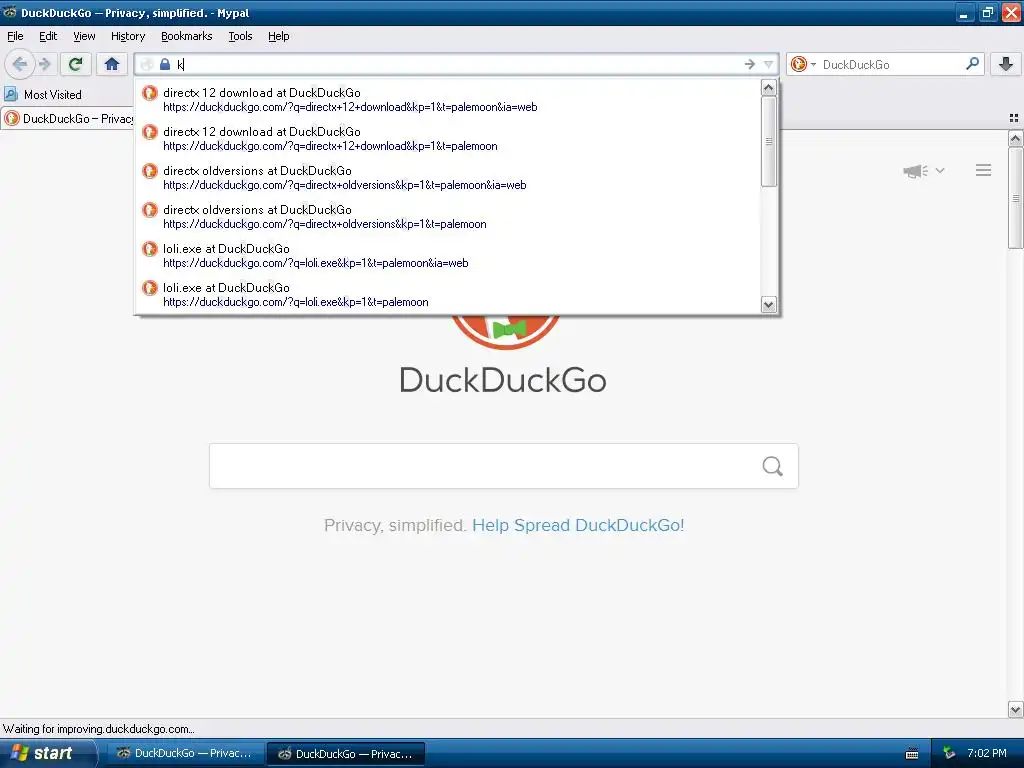Open the Tools menu
This screenshot has width=1024, height=768.
240,36
